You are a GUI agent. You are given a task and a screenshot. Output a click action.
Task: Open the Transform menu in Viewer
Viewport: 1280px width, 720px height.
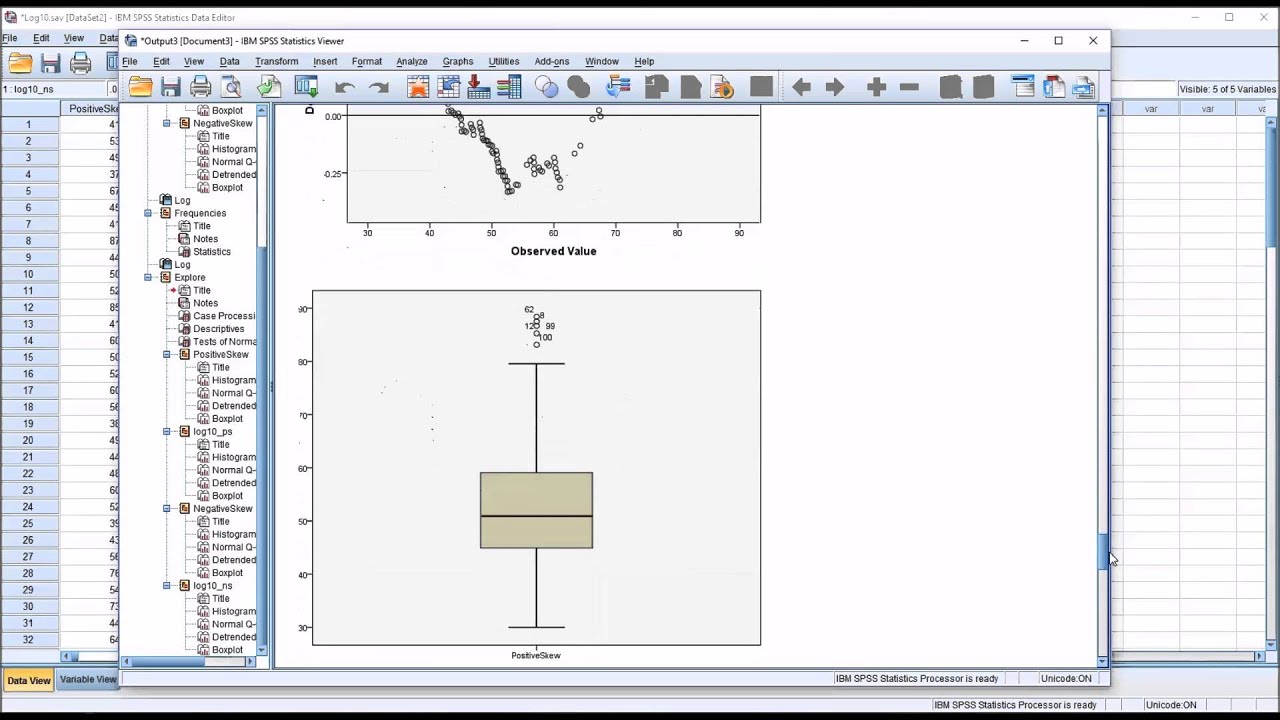276,61
